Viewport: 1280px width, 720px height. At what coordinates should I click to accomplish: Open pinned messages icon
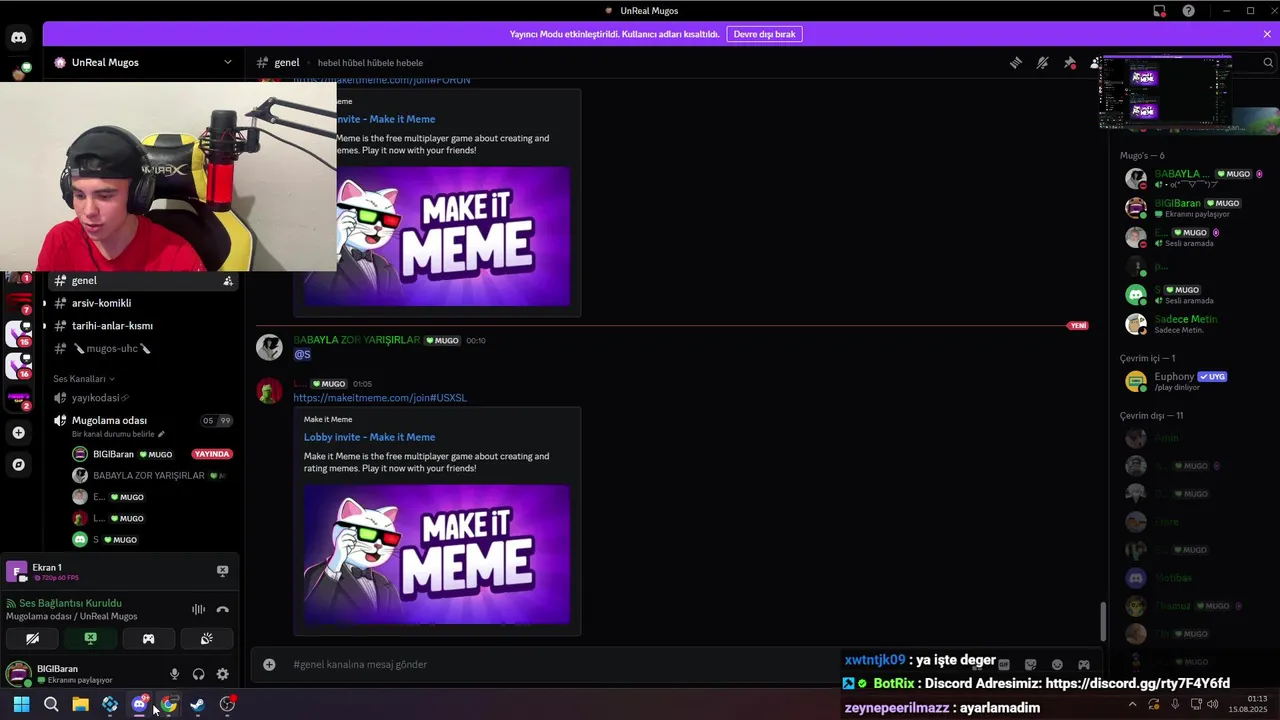[x=1070, y=62]
